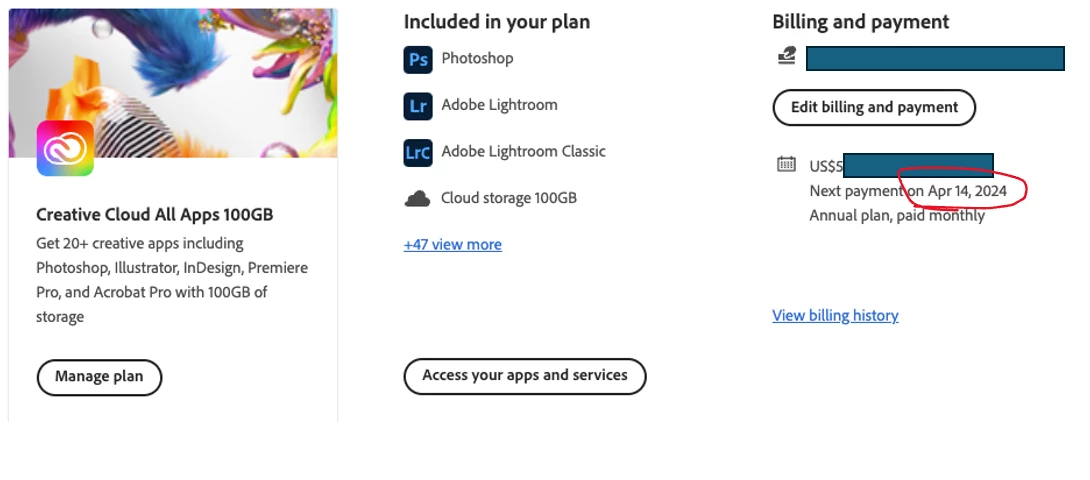Open Edit billing and payment
This screenshot has height=480, width=1090.
click(x=874, y=107)
